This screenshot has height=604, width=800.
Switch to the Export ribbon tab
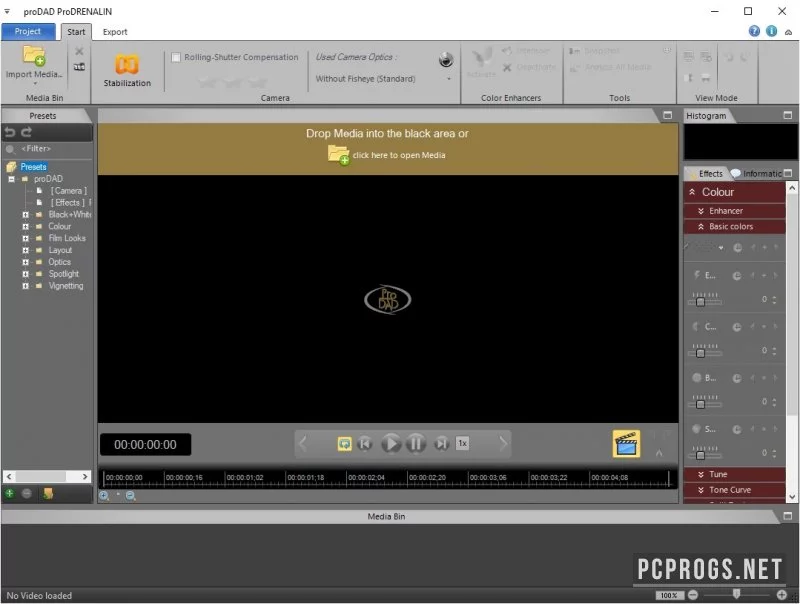(x=115, y=32)
